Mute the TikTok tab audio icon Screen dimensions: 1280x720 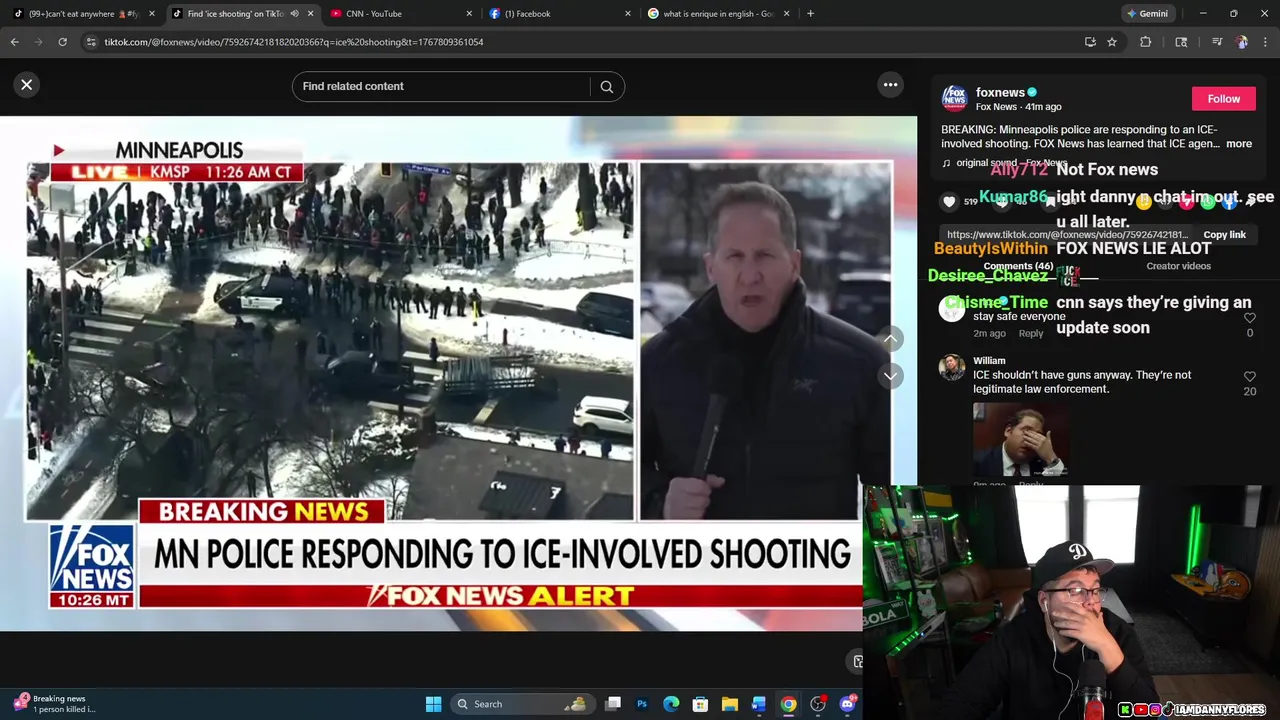[294, 14]
